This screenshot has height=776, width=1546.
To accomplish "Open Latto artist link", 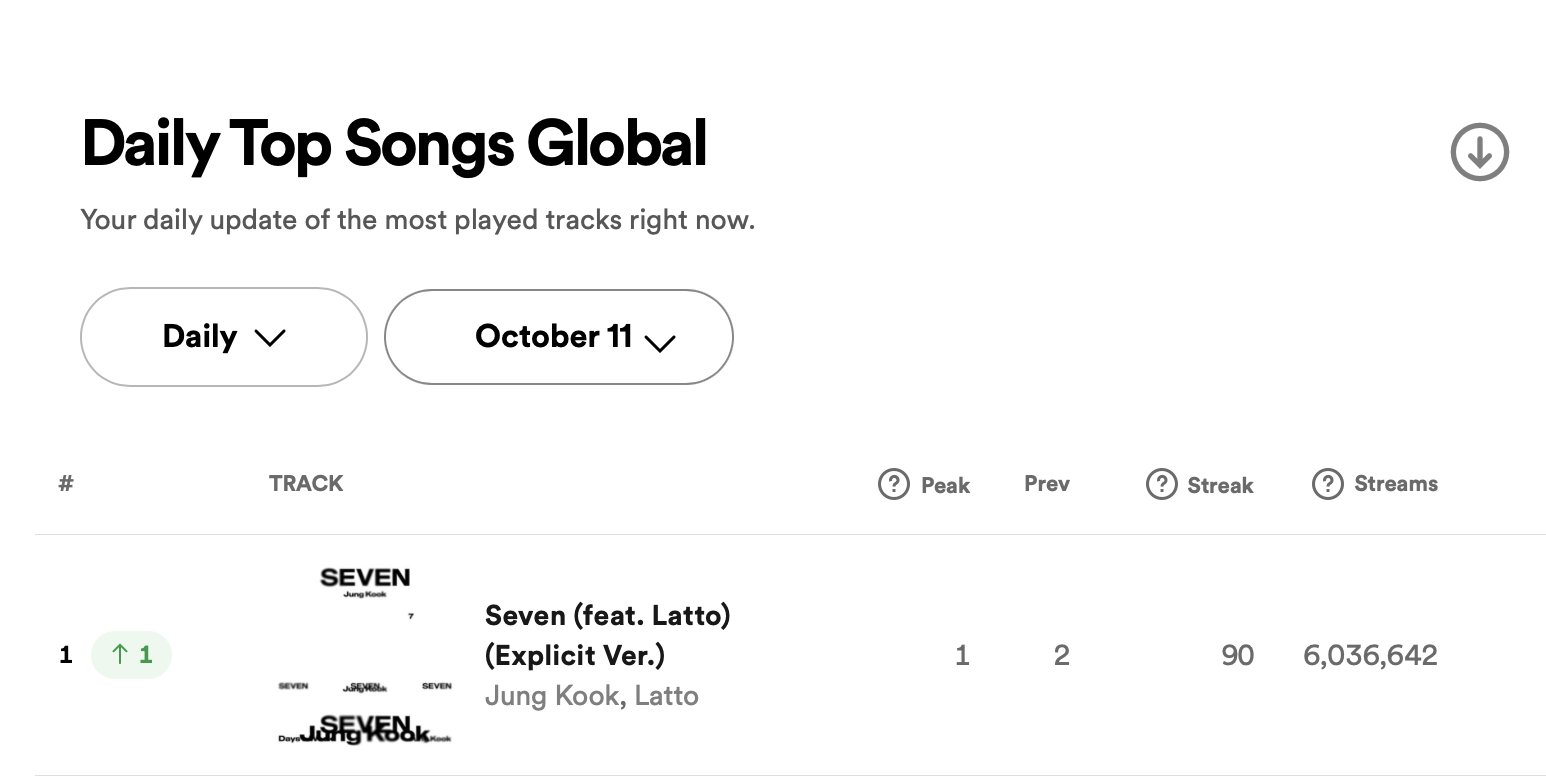I will pos(666,696).
